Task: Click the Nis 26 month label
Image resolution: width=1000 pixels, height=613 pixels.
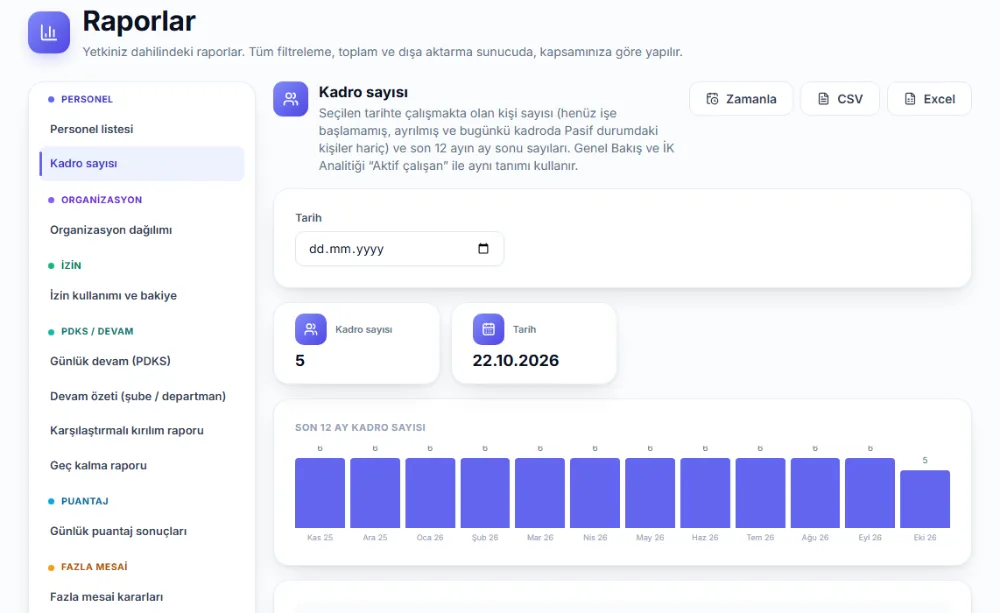Action: point(595,538)
